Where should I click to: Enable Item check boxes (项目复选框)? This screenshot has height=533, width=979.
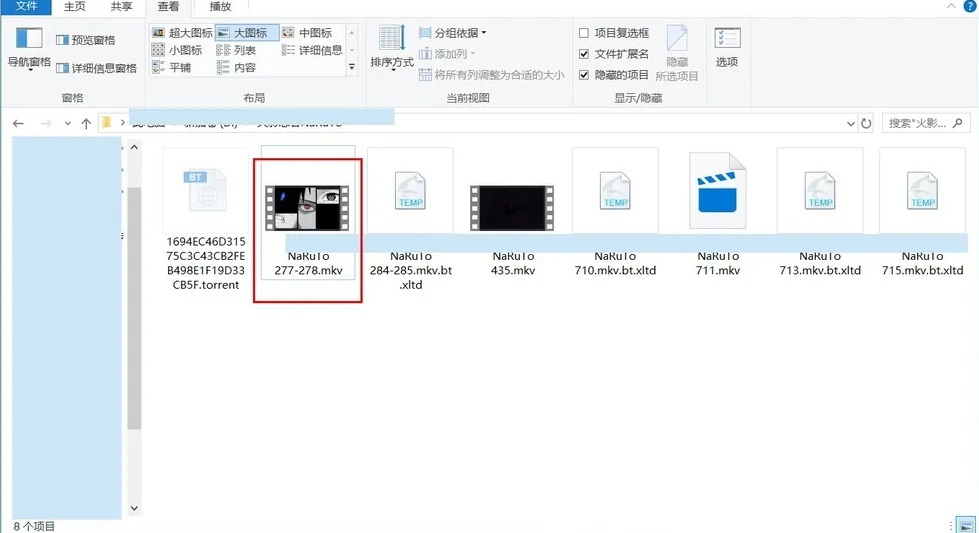click(x=584, y=33)
